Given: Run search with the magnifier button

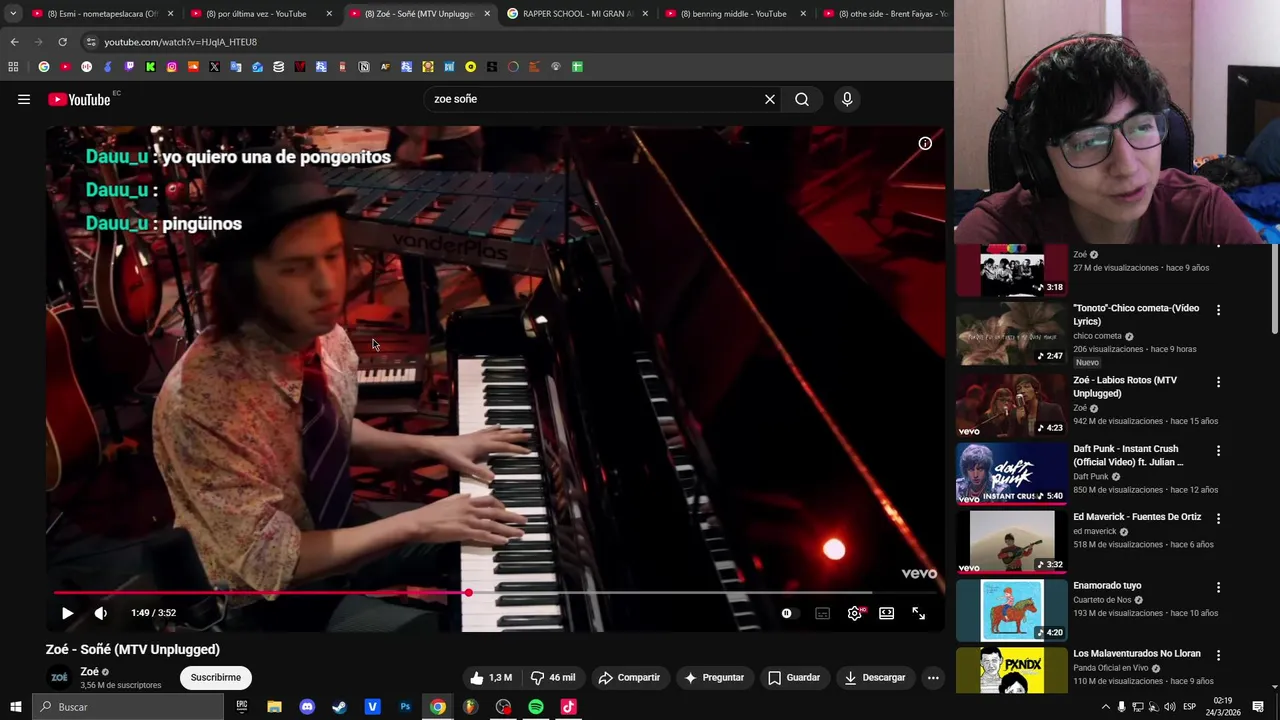Looking at the screenshot, I should coord(802,99).
